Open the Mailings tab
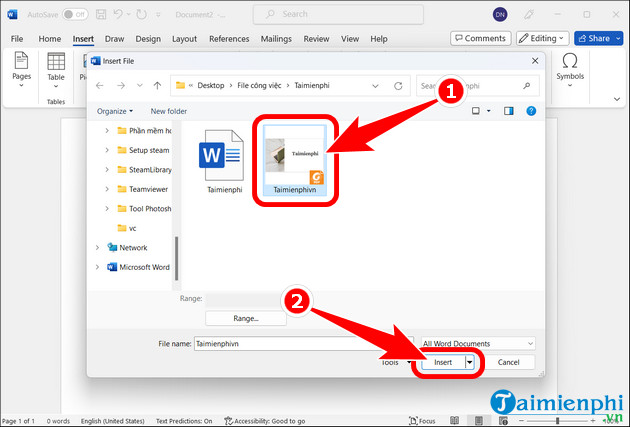Screen dimensions: 630x427 coord(276,39)
